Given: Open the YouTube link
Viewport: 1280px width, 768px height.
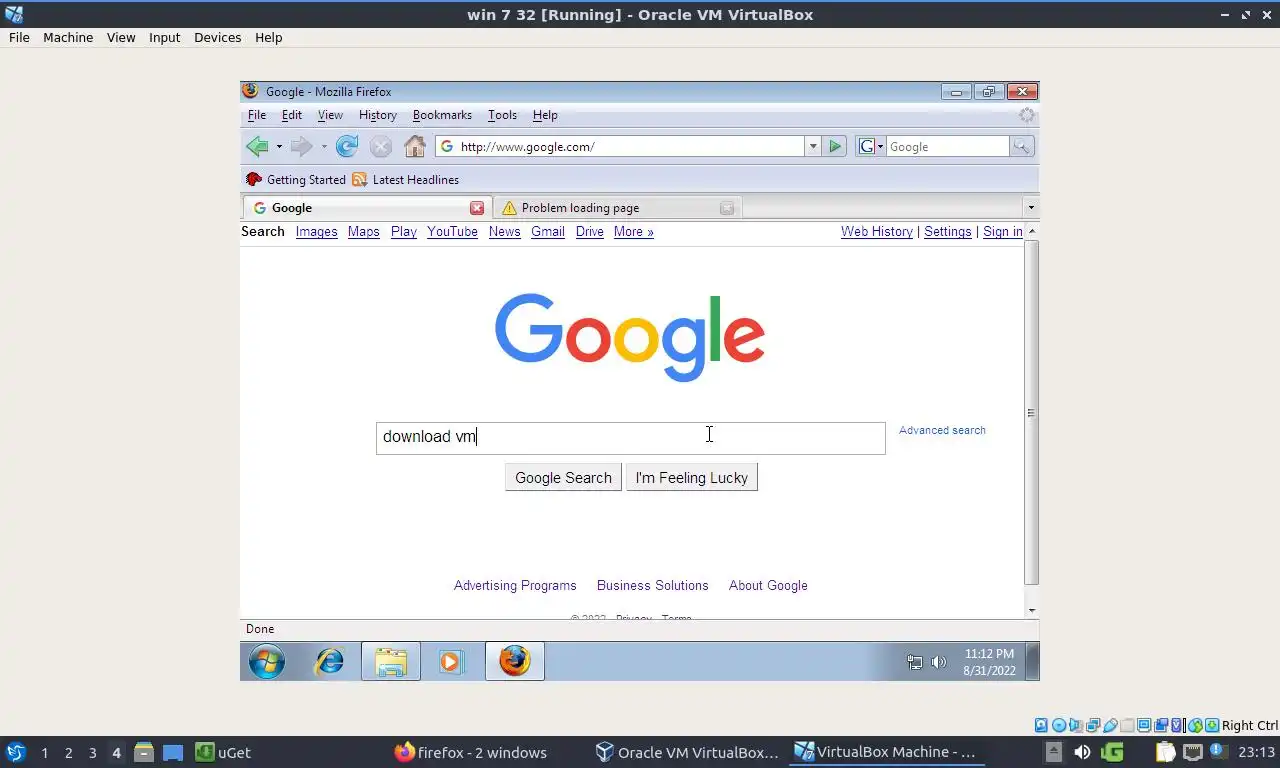Looking at the screenshot, I should click(452, 232).
